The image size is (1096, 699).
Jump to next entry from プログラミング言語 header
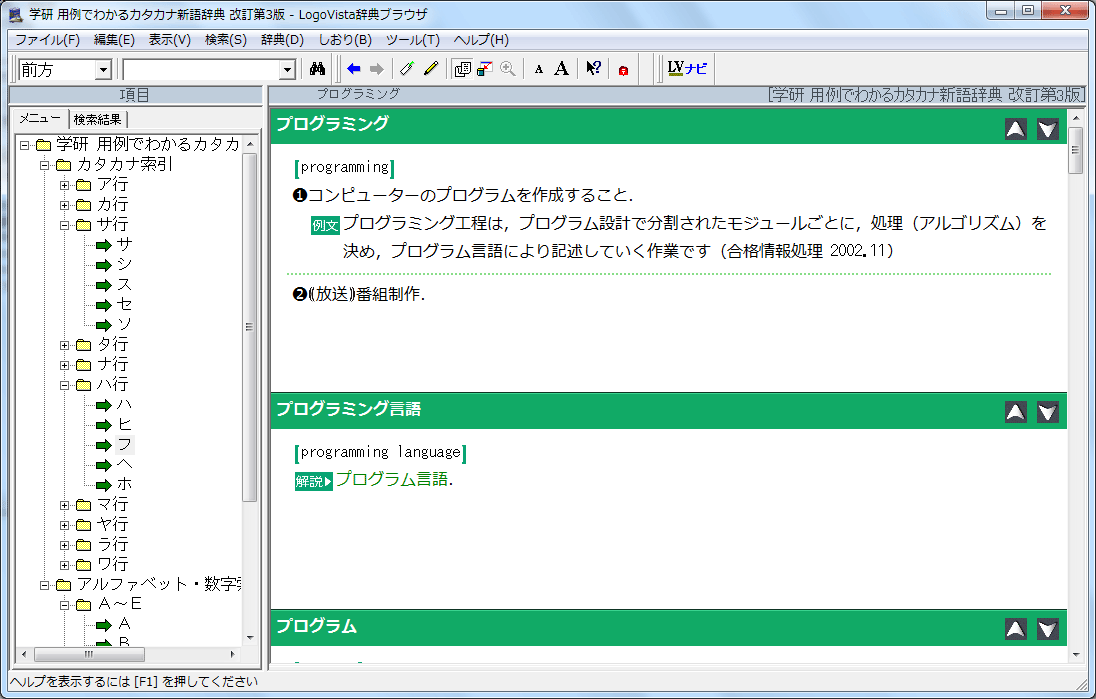pos(1047,411)
